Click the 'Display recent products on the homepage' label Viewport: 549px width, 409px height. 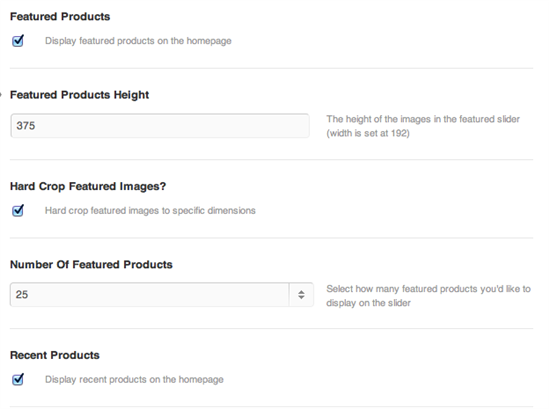click(x=134, y=380)
